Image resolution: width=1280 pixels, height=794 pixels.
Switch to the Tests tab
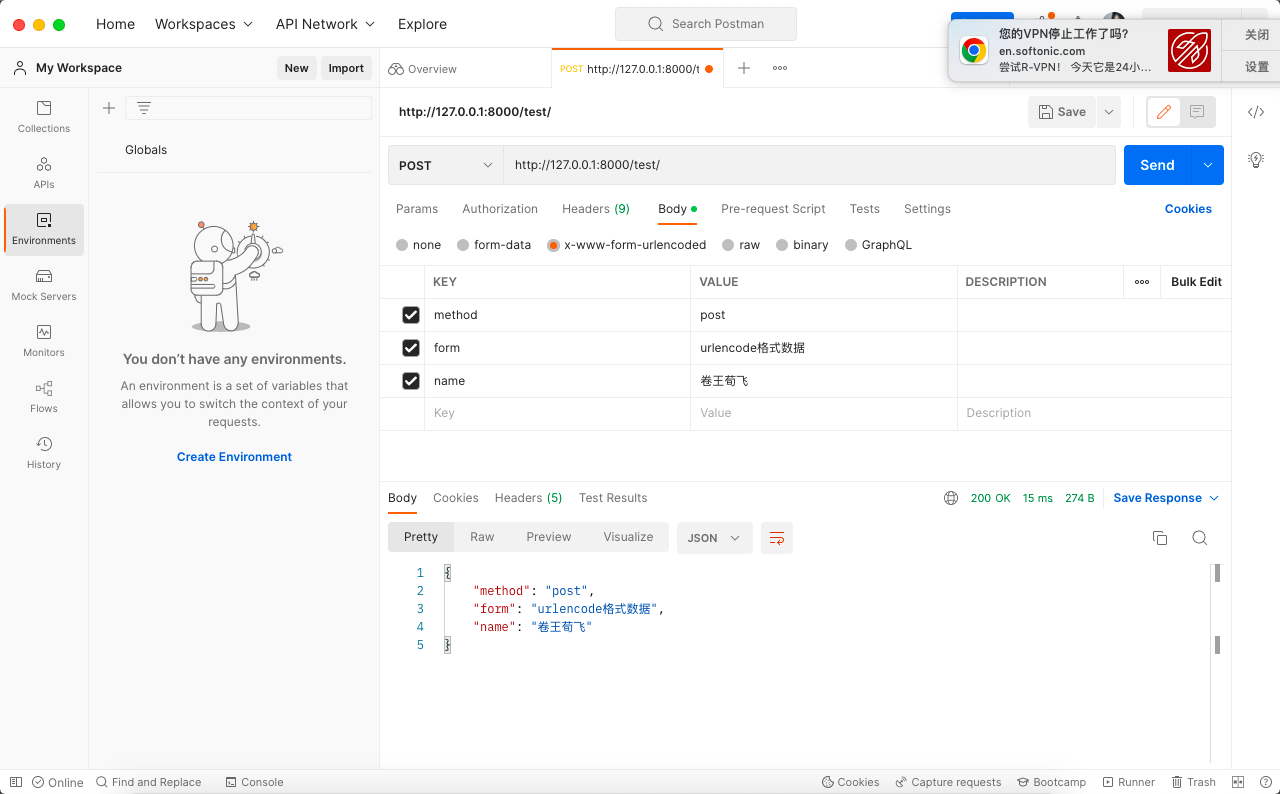pos(865,209)
